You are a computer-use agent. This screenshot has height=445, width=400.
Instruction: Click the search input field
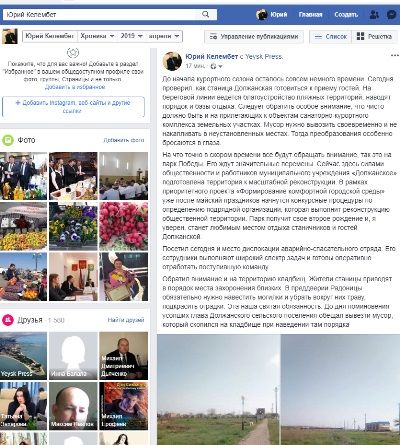click(x=99, y=14)
